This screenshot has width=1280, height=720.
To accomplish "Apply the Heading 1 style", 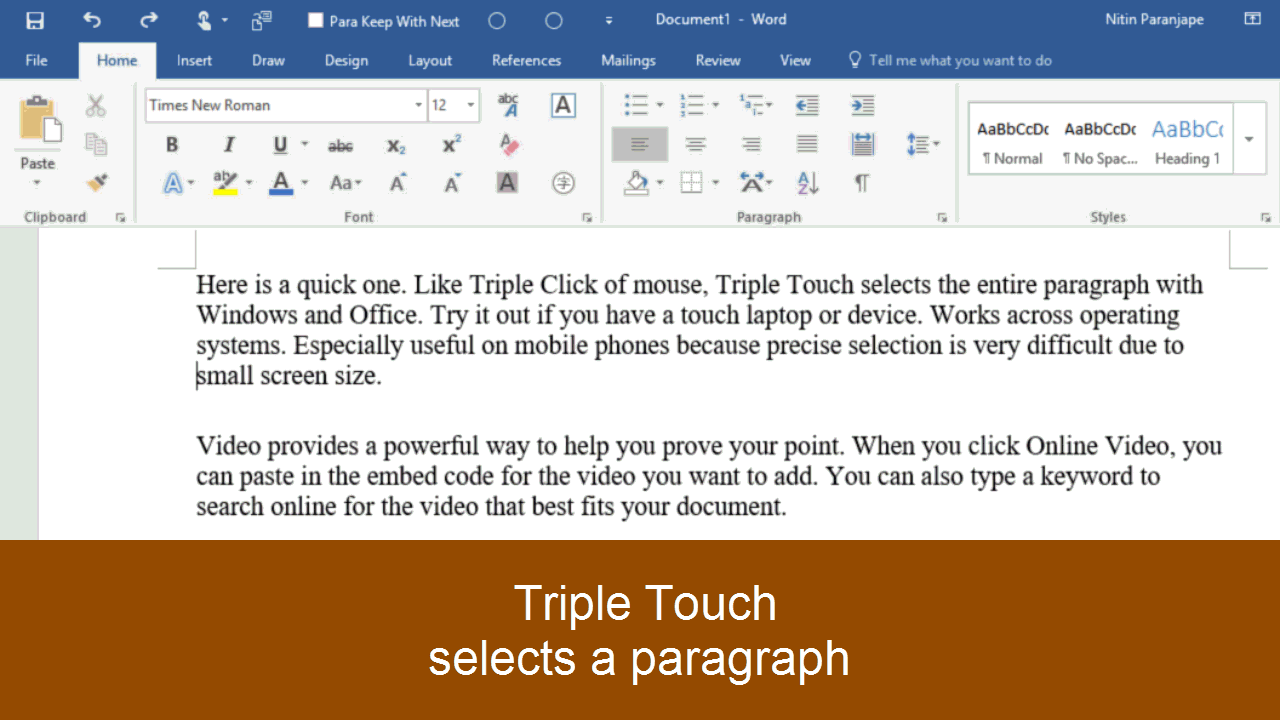I will point(1187,140).
